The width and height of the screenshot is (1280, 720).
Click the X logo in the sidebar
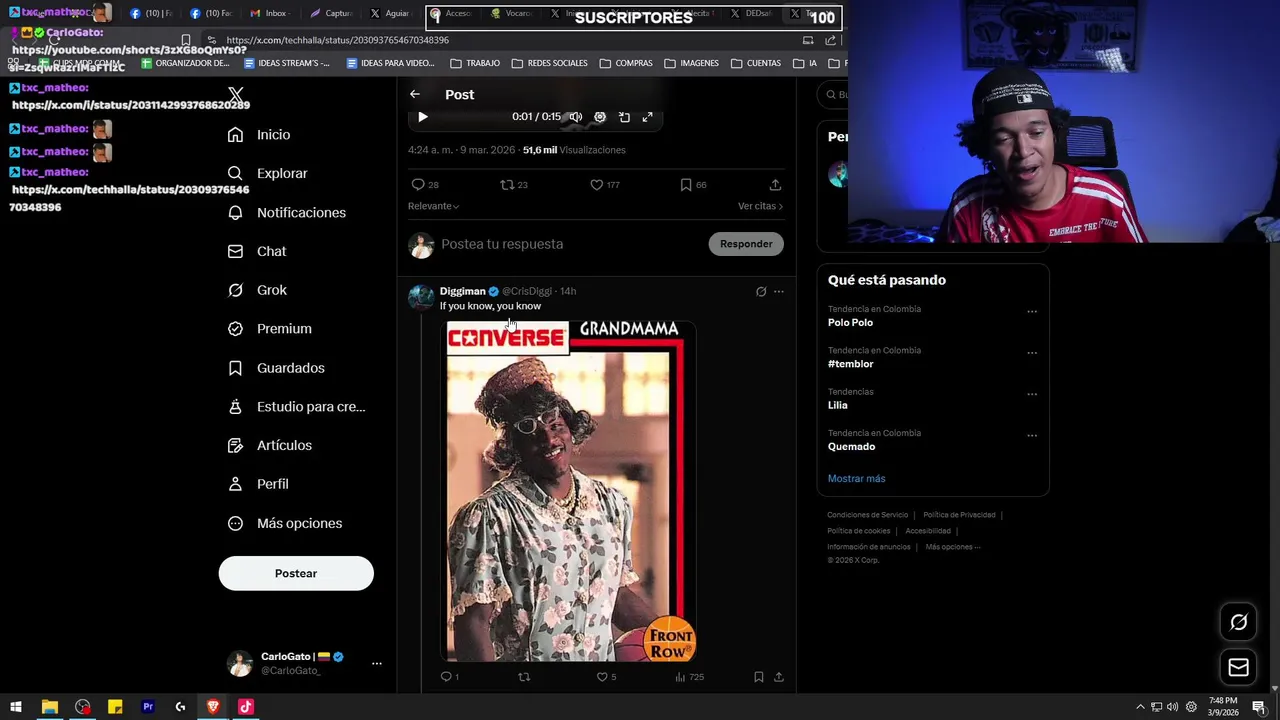point(235,95)
